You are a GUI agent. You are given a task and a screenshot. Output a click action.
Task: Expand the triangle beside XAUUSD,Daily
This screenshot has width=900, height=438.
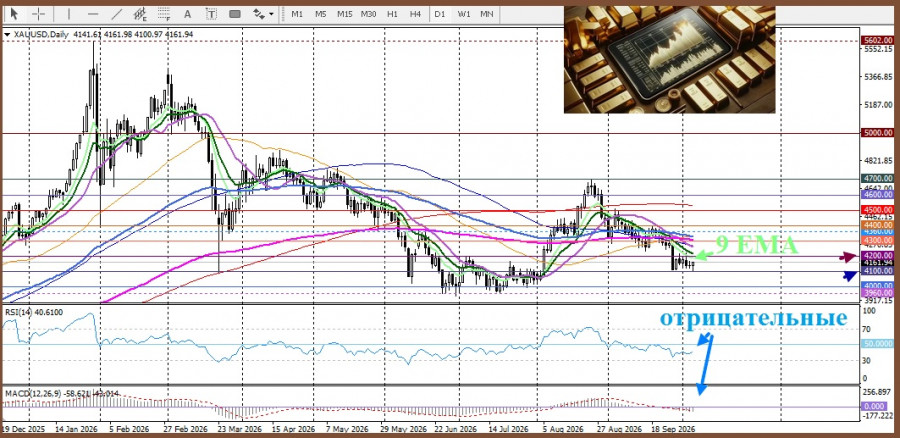click(7, 34)
